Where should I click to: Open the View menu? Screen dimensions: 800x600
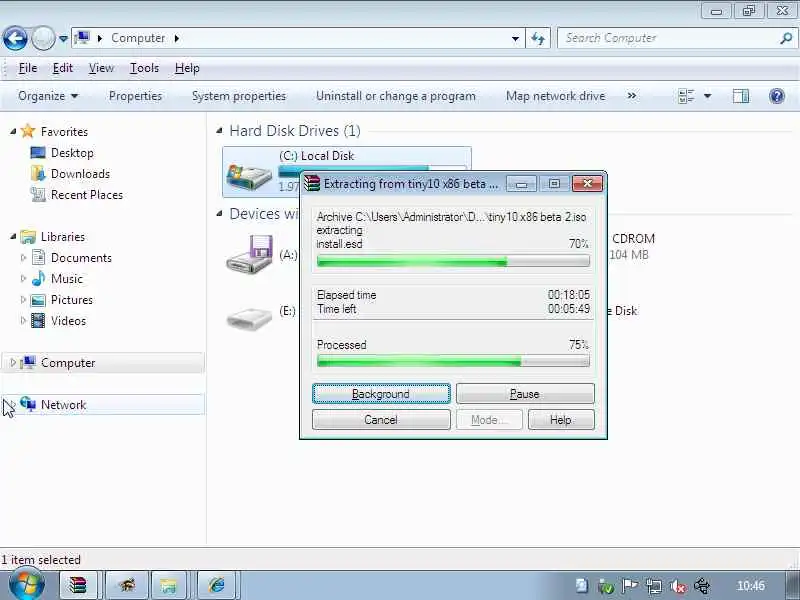tap(101, 68)
